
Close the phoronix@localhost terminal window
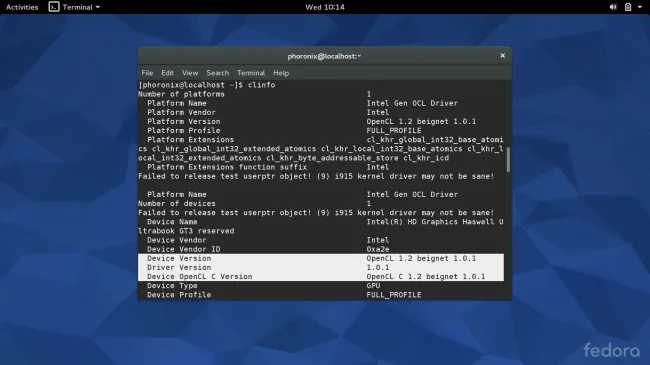[502, 56]
